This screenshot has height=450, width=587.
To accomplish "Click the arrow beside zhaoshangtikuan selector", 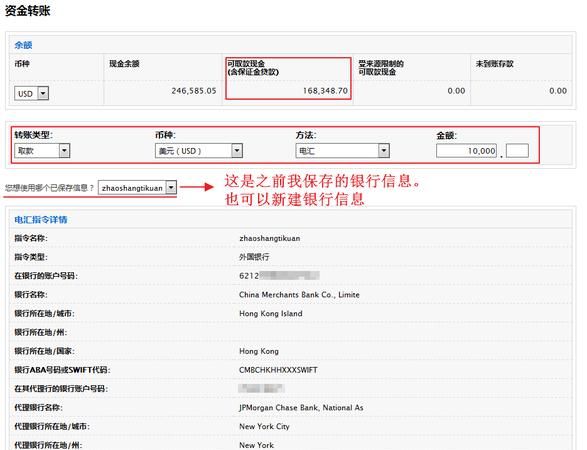I will (x=171, y=188).
